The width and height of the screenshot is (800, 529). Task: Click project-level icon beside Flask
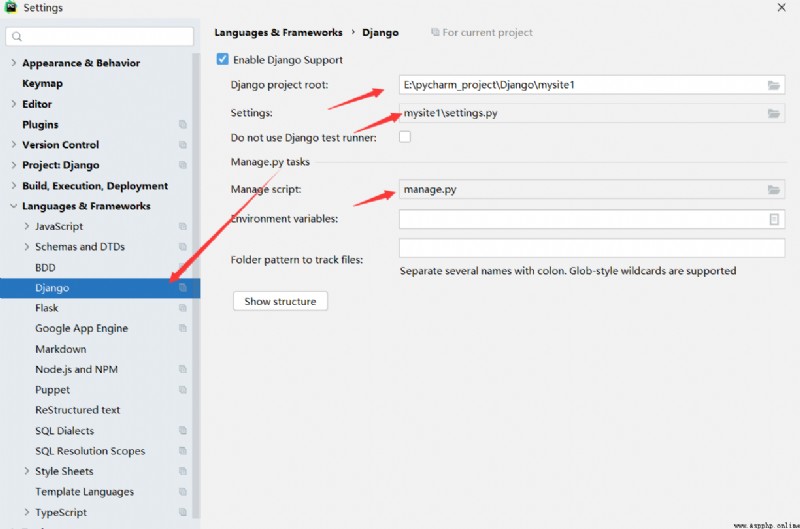click(183, 308)
